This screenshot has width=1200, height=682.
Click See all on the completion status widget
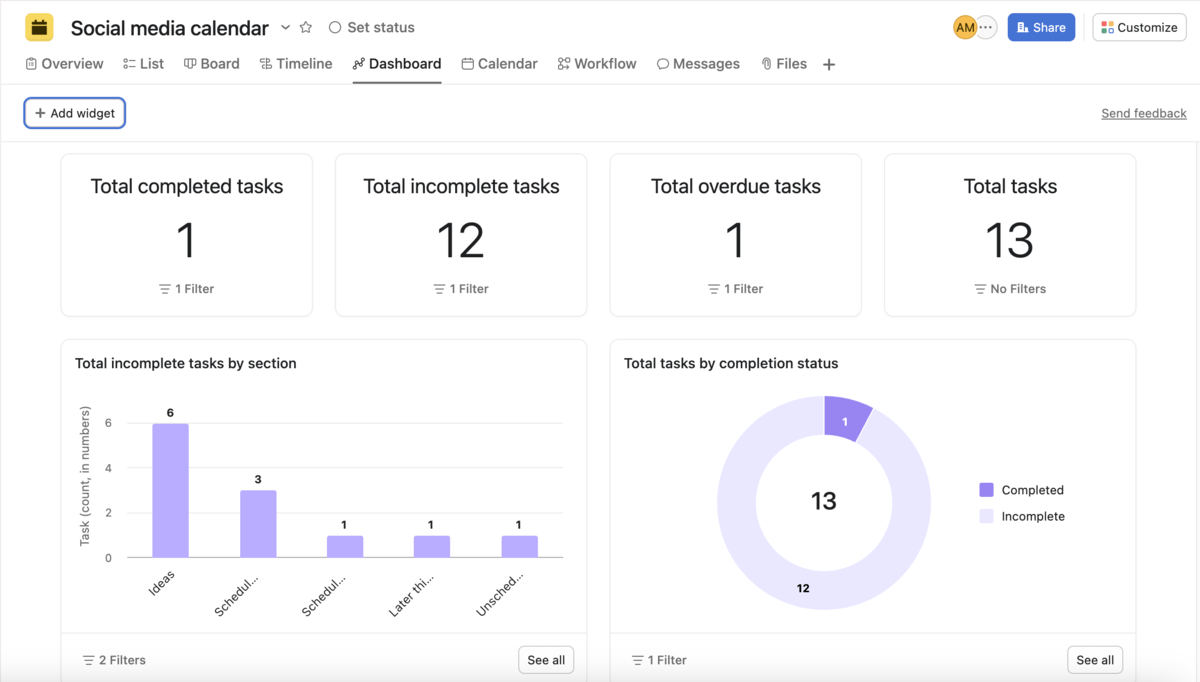point(1094,660)
